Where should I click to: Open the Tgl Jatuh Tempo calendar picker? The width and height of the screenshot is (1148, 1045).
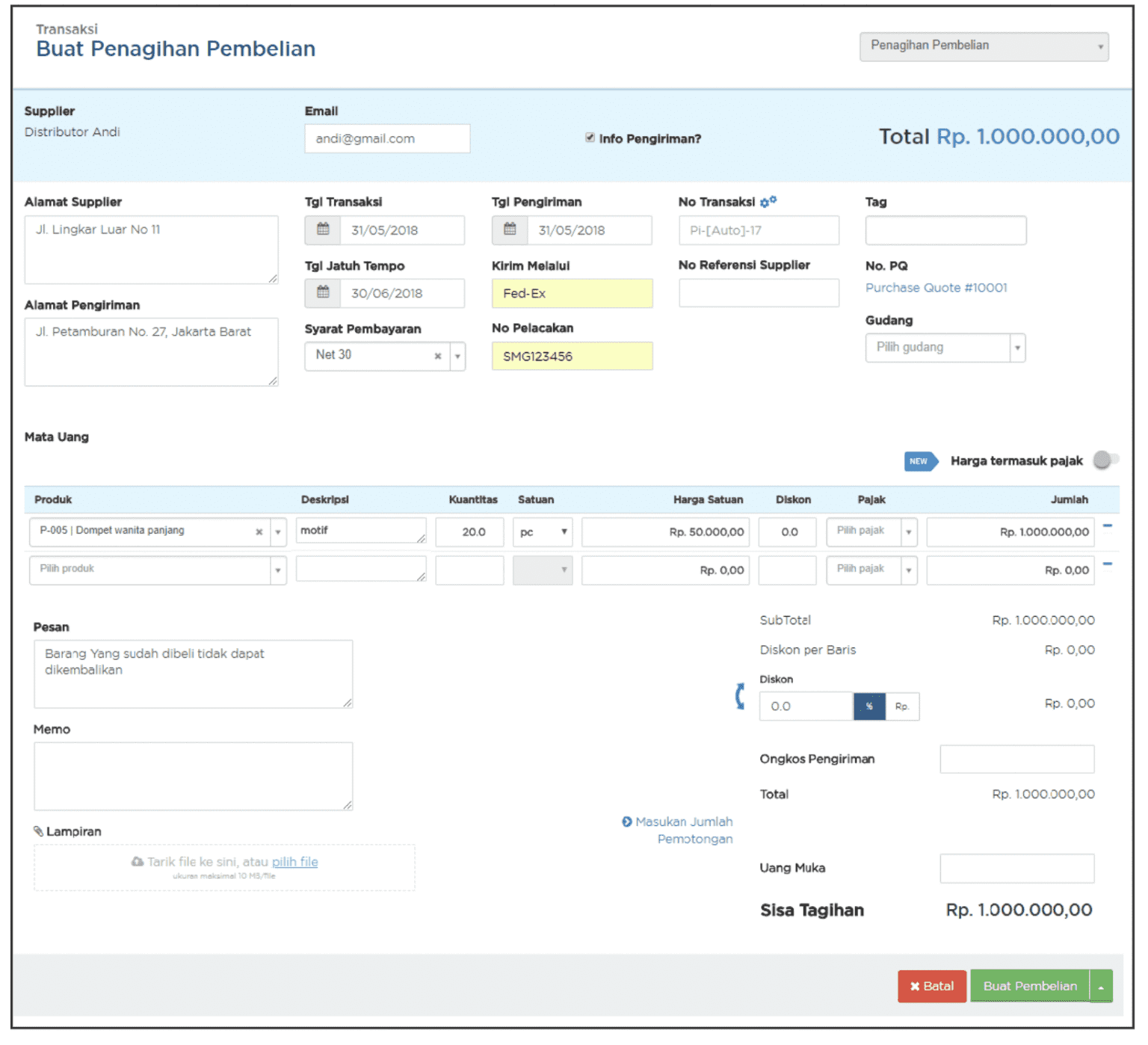tap(322, 293)
